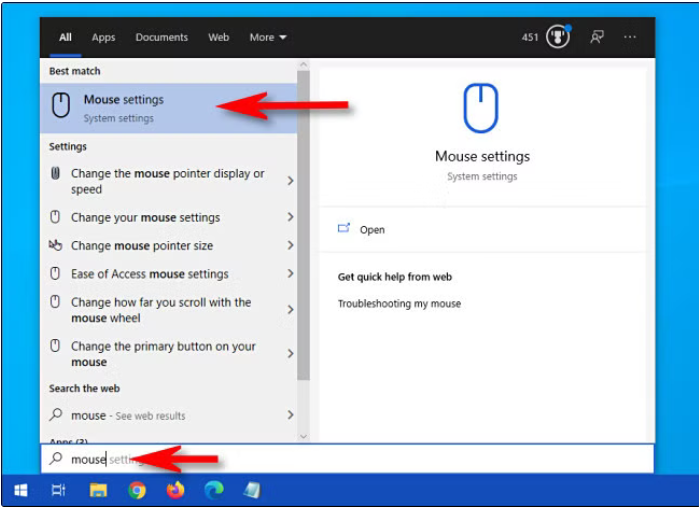Viewport: 699px width, 511px height.
Task: Click icon beside mouse pointer display or speed
Action: [x=55, y=173]
